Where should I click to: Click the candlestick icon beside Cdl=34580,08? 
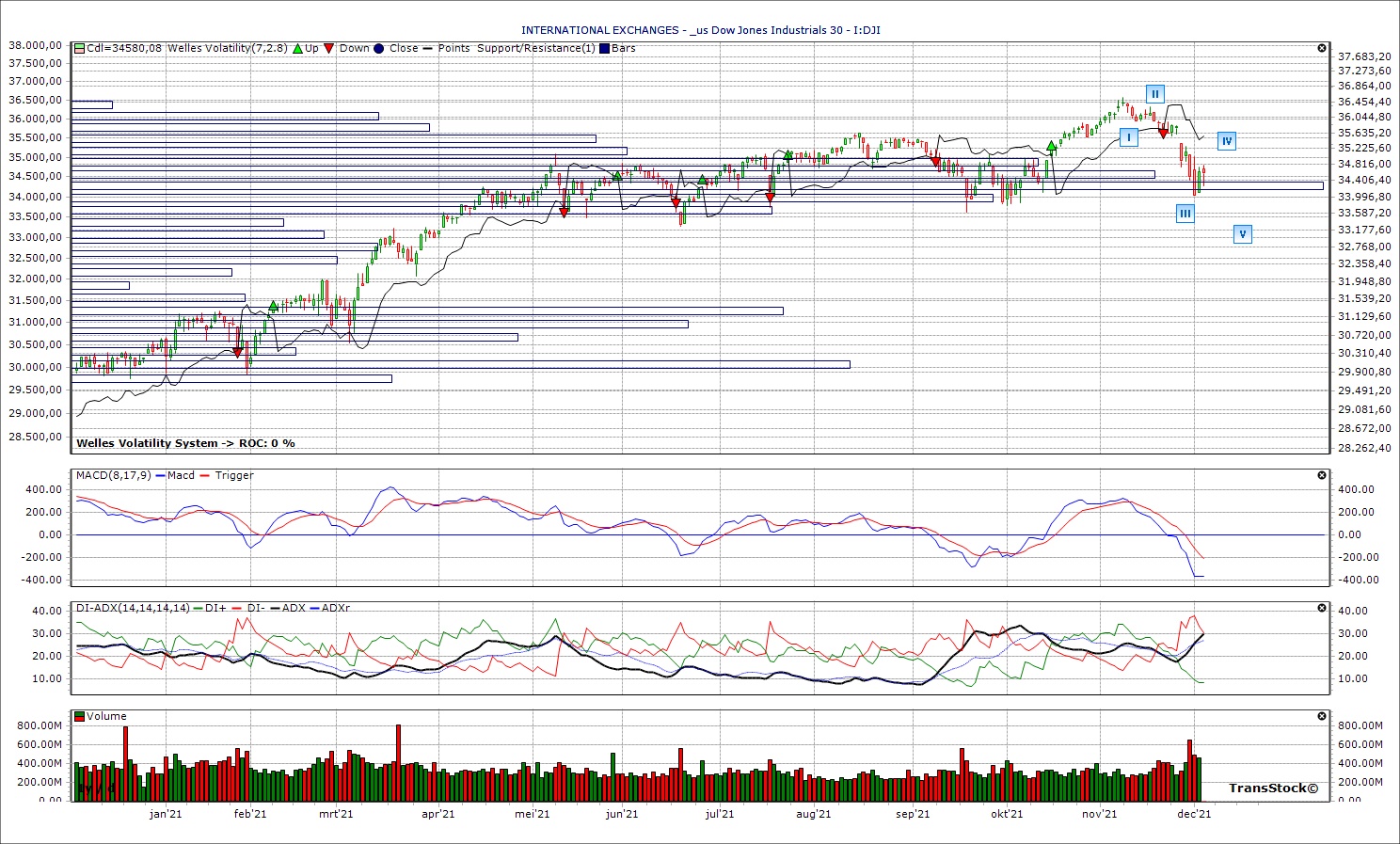[x=80, y=48]
